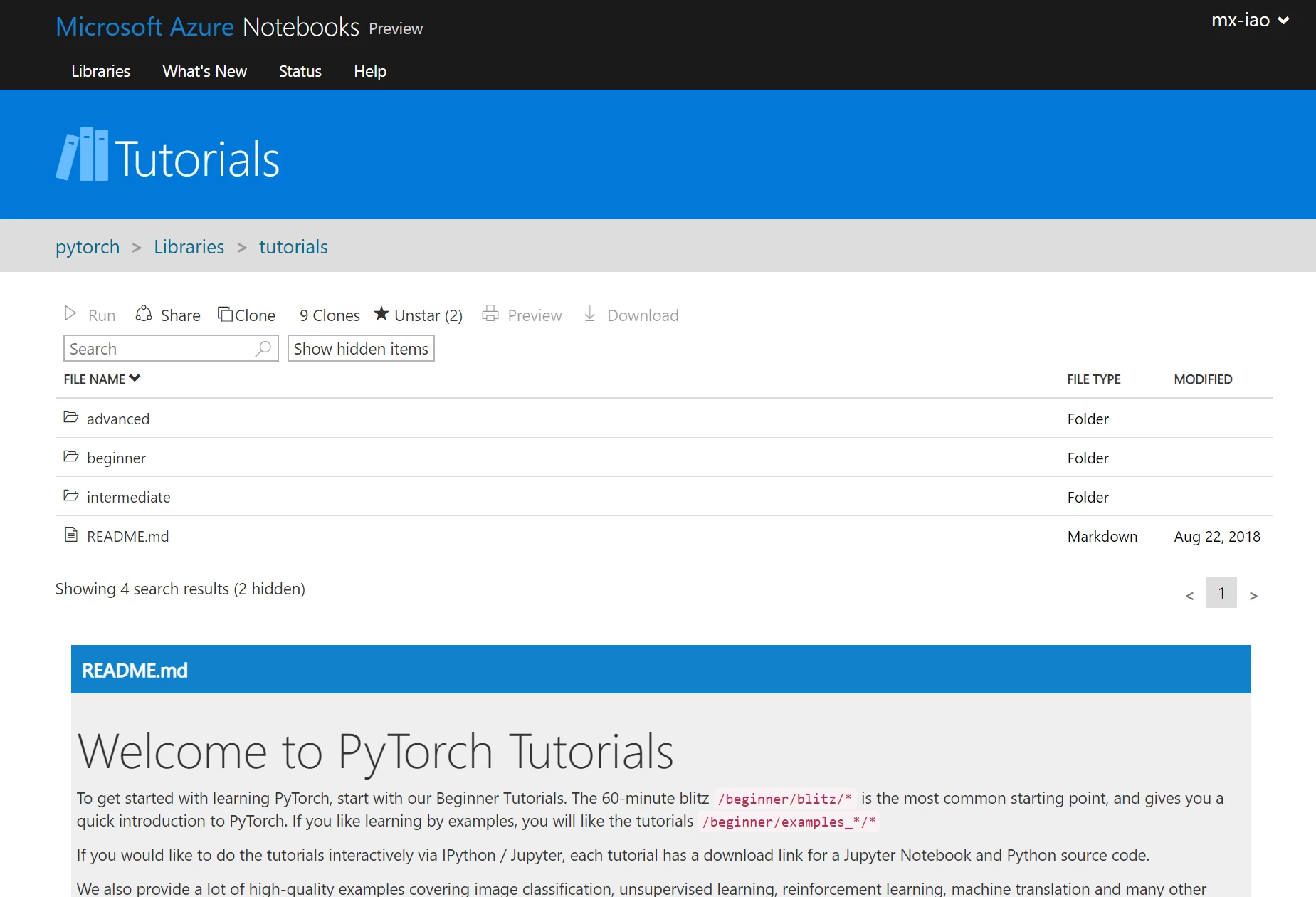Image resolution: width=1316 pixels, height=897 pixels.
Task: Open the intermediate folder name
Action: [x=128, y=497]
